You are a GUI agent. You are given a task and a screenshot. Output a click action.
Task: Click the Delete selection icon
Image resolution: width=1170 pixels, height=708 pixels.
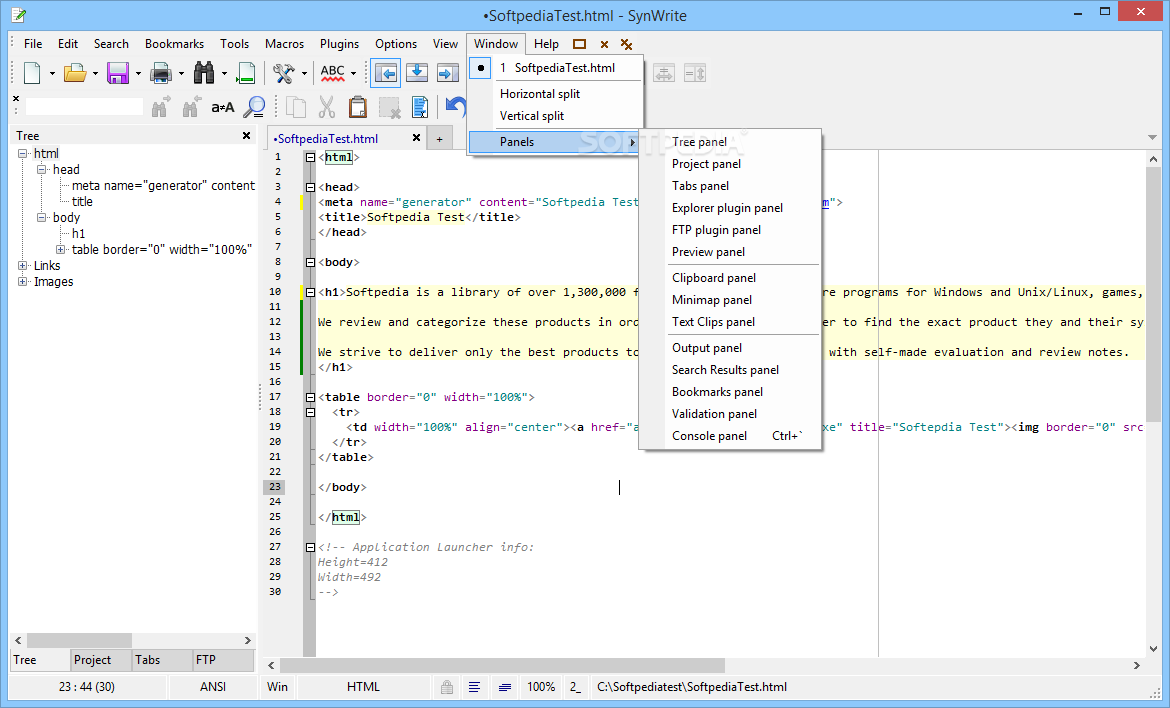pos(390,107)
